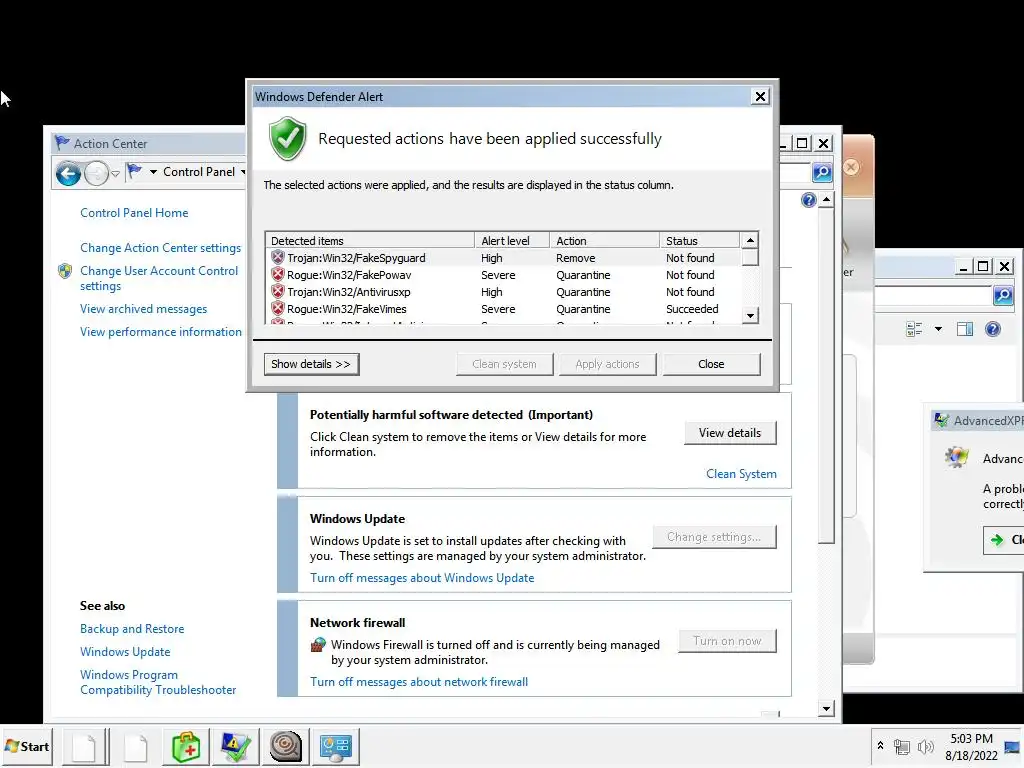Open View archived messages

coord(144,309)
